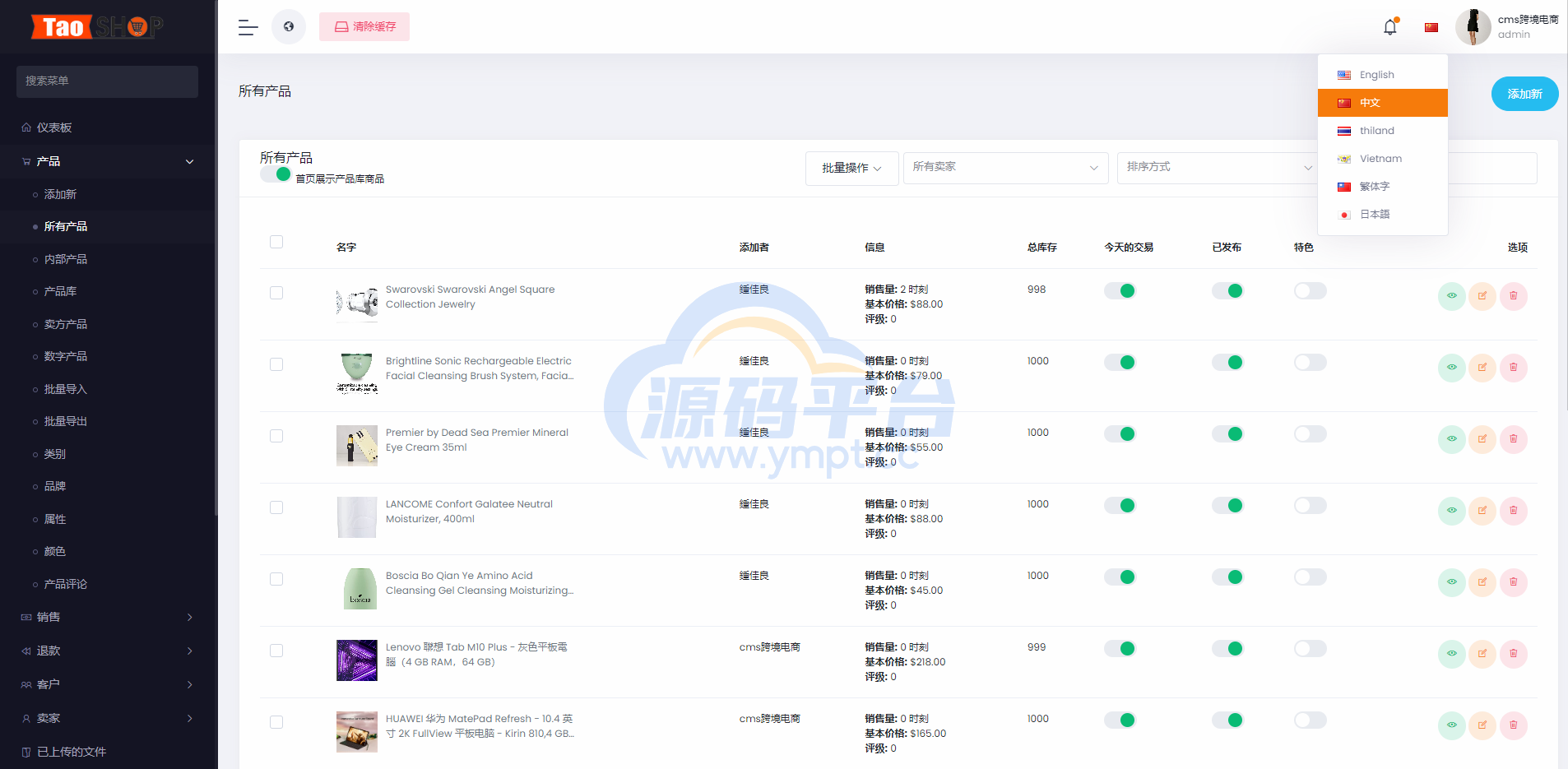
Task: Expand the 销售 sidebar section
Action: 108,617
